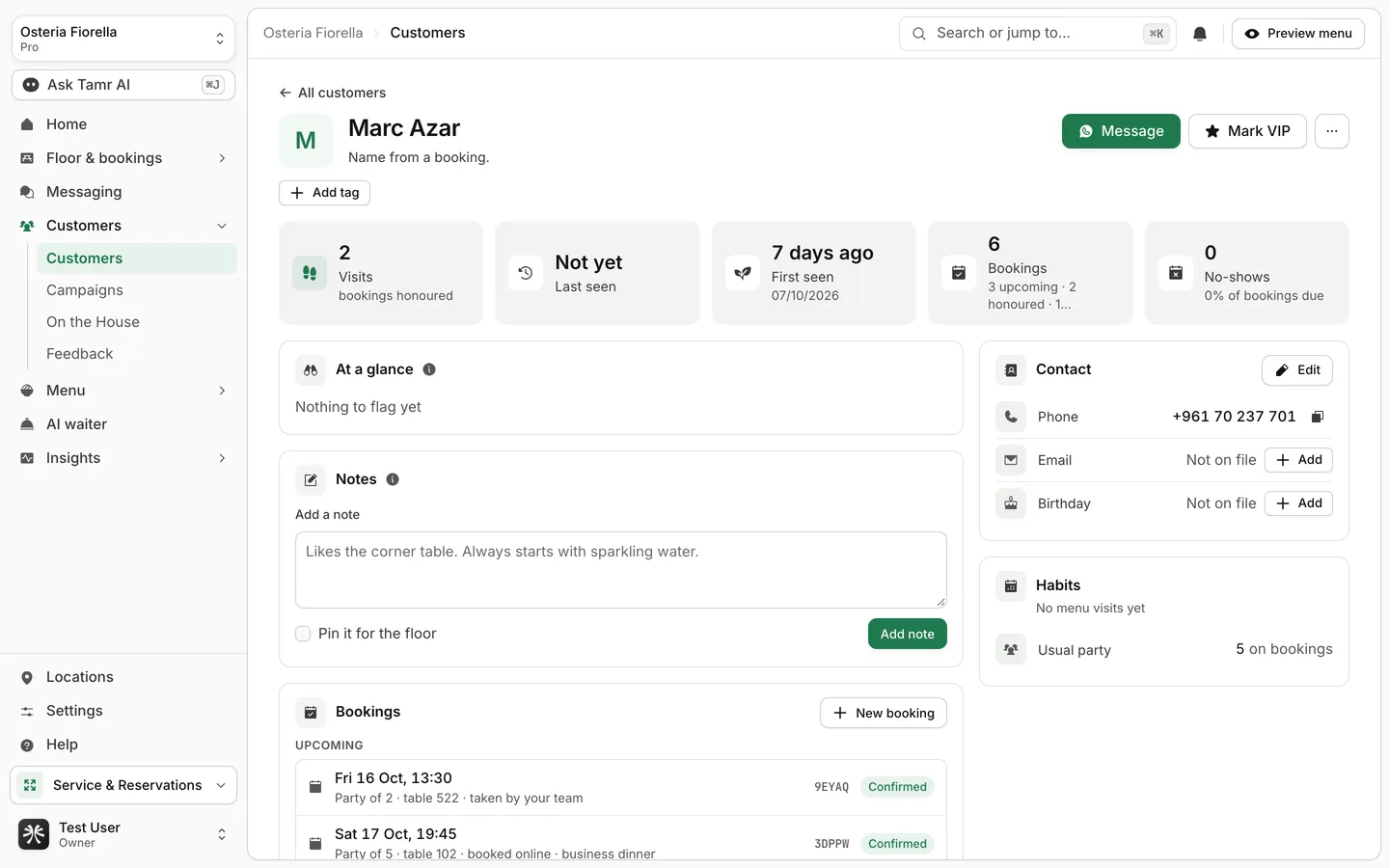Create a New booking
1389x868 pixels.
point(884,713)
